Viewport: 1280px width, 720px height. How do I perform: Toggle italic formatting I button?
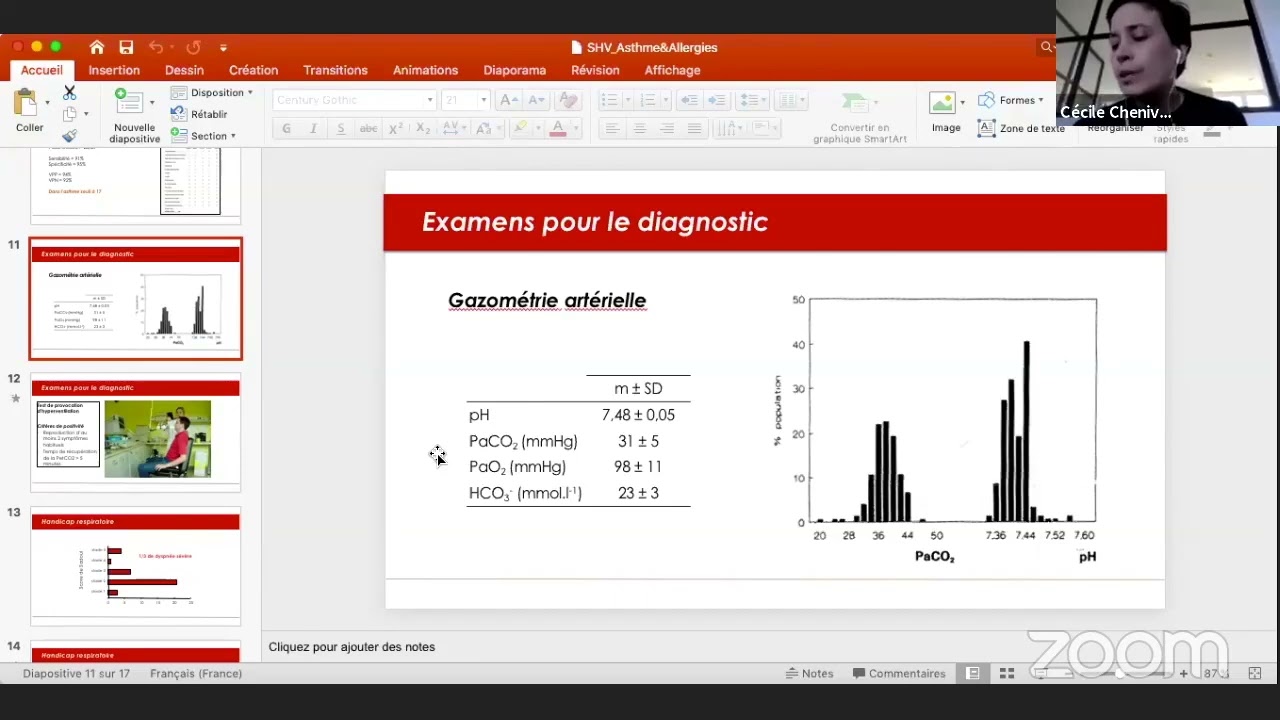point(313,128)
